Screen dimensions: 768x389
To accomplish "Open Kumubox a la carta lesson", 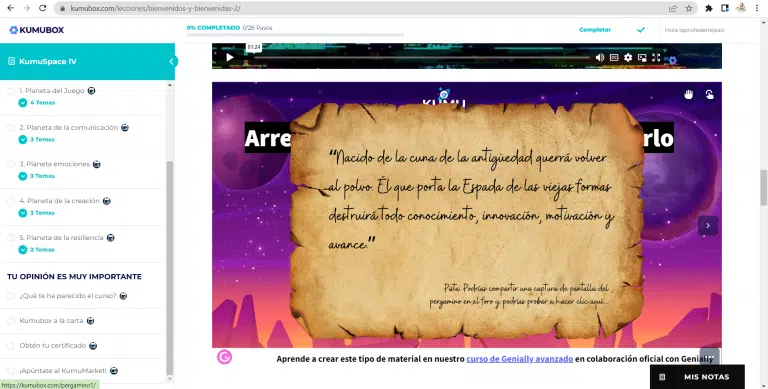I will click(51, 320).
